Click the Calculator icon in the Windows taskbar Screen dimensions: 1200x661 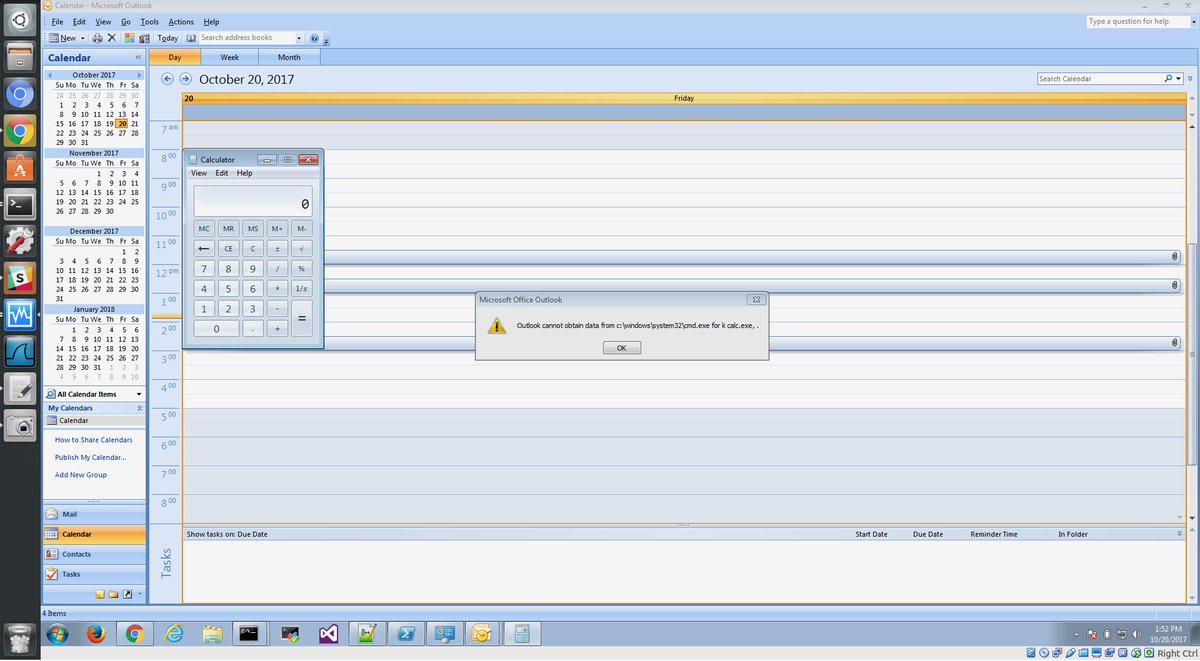tap(521, 634)
